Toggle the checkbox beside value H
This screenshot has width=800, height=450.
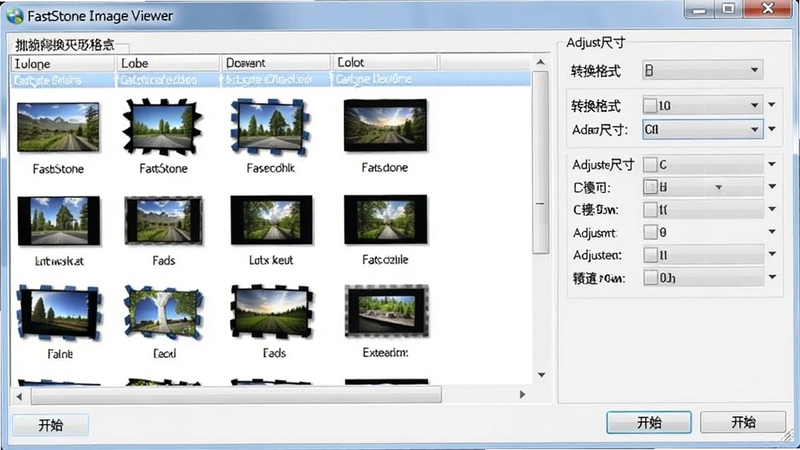pyautogui.click(x=650, y=187)
